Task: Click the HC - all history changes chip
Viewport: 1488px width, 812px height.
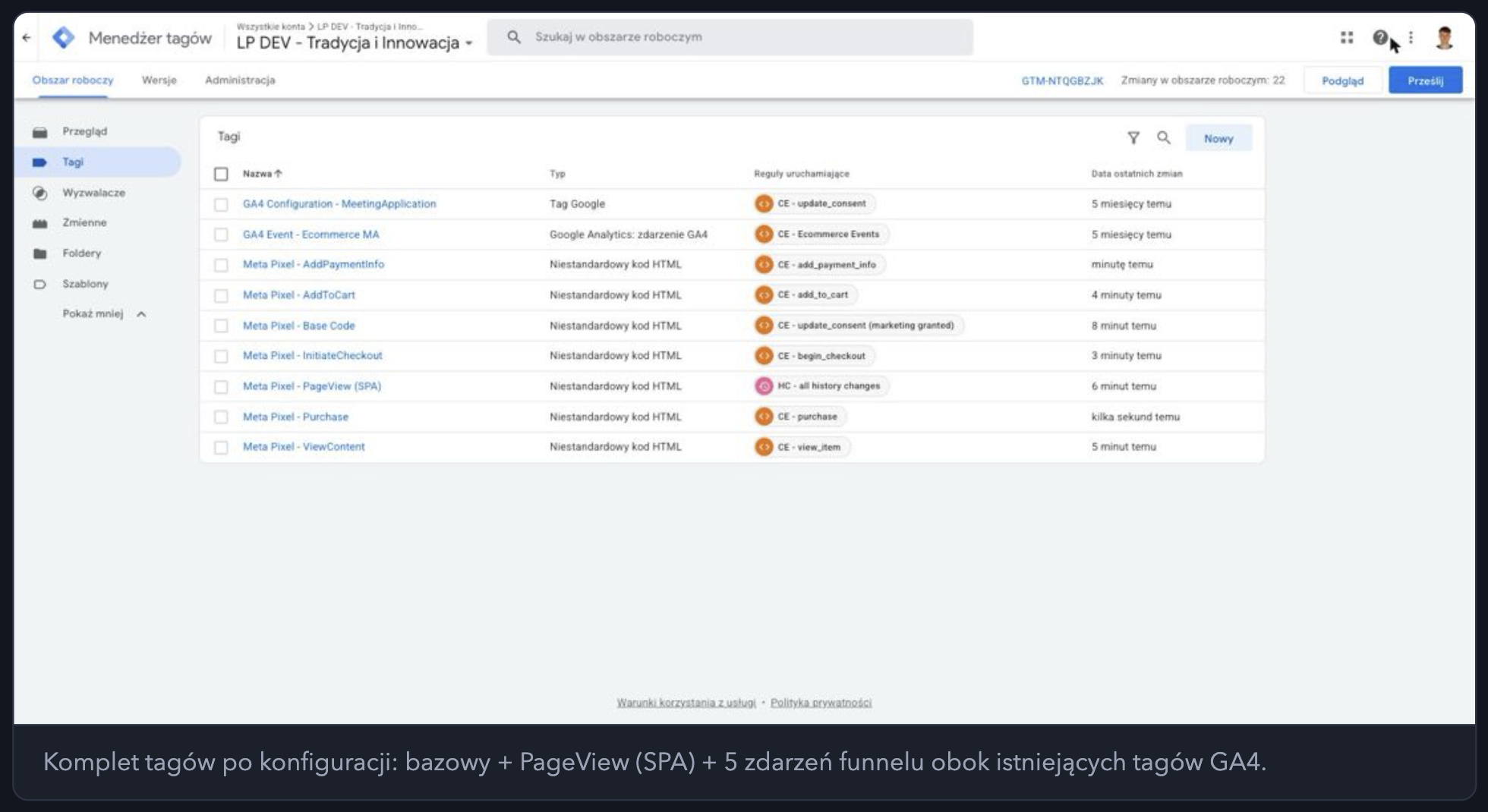Action: pyautogui.click(x=821, y=386)
